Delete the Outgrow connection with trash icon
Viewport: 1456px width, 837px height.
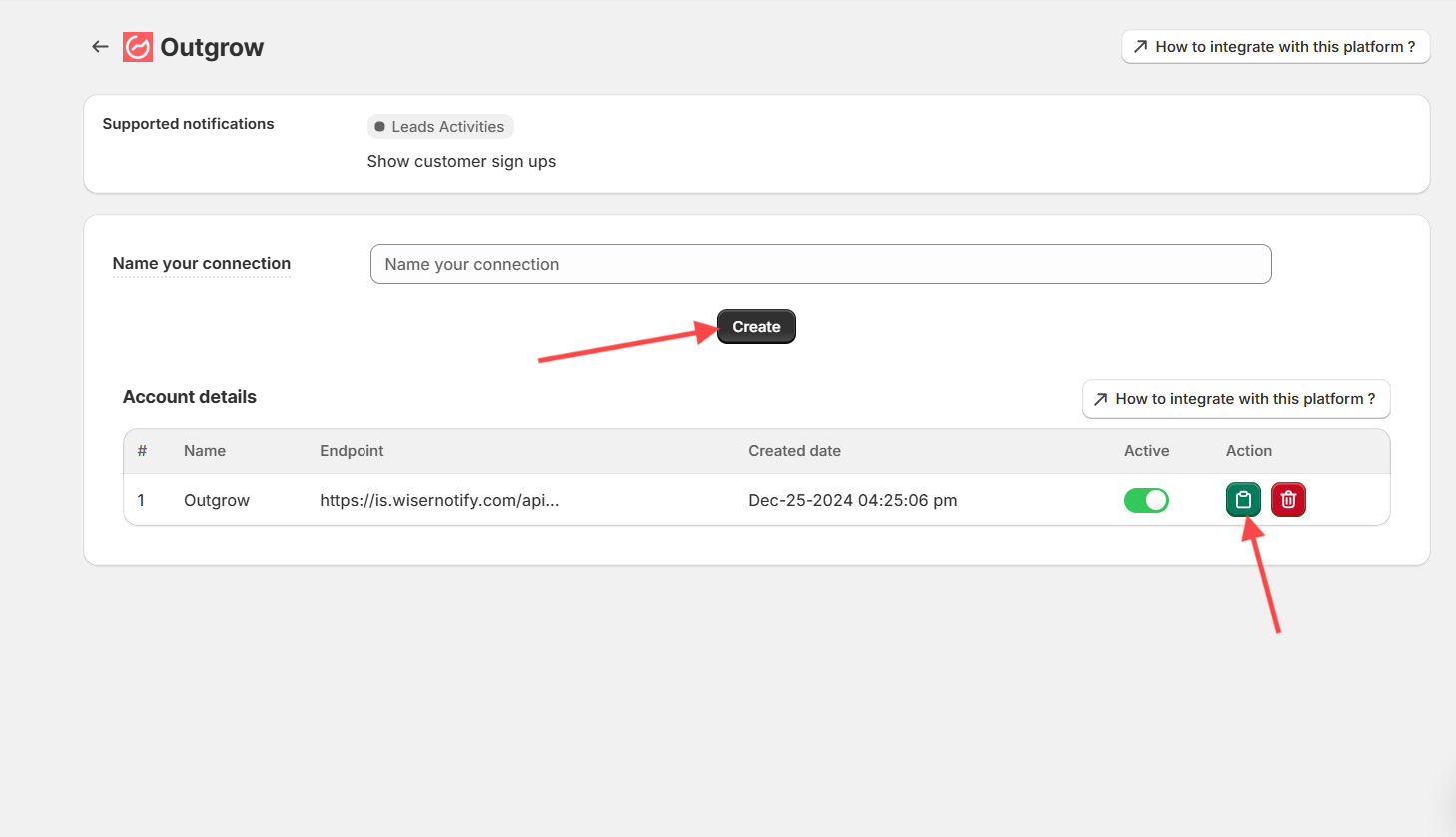(1288, 500)
